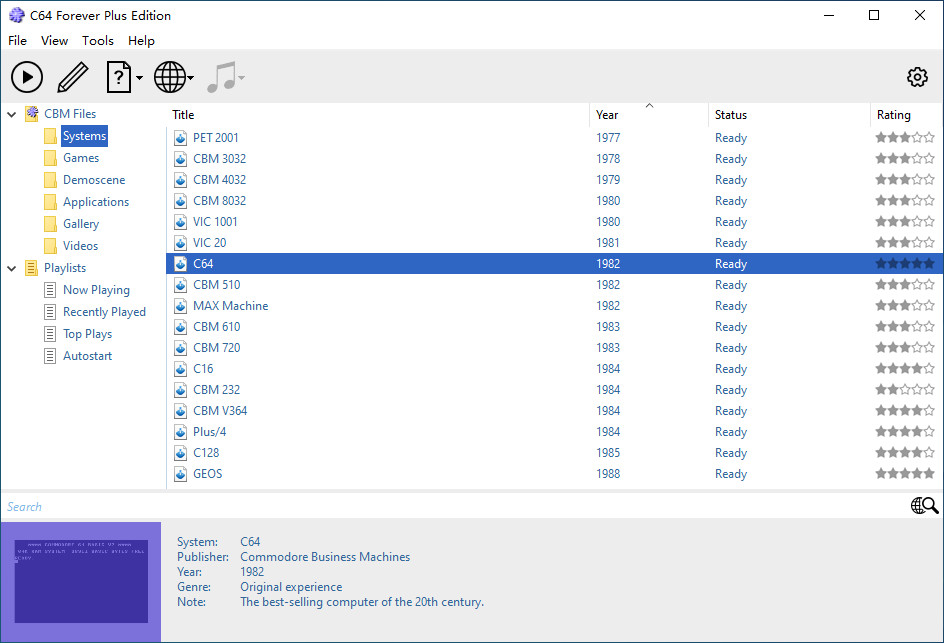Click the globe icon in the toolbar
This screenshot has height=643, width=944.
coord(170,77)
